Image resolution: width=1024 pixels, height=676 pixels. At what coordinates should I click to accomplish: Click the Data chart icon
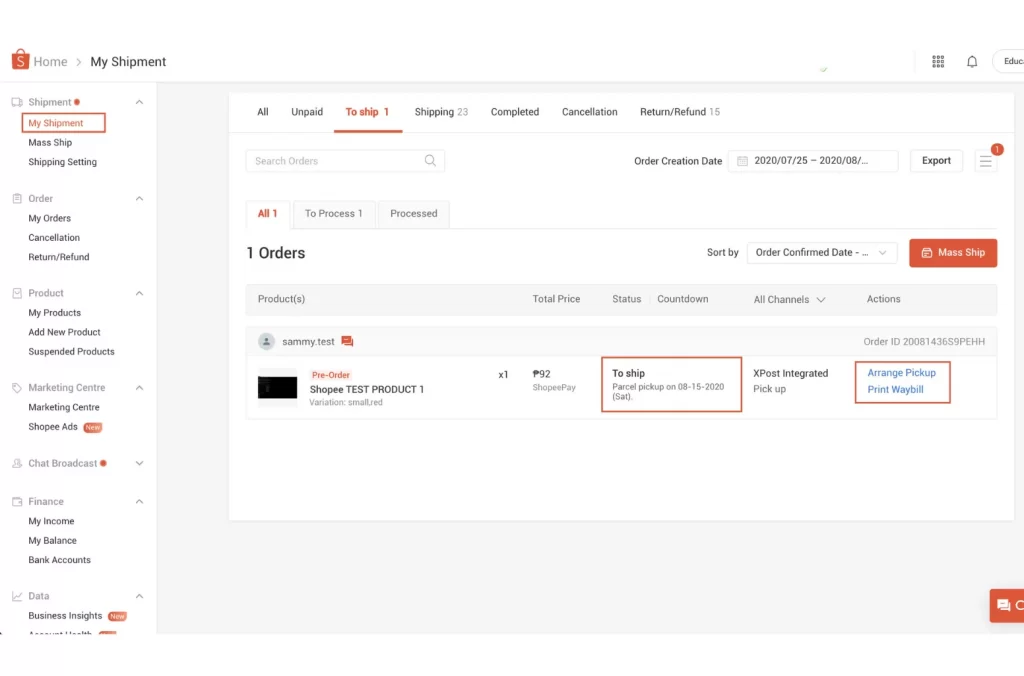click(17, 596)
